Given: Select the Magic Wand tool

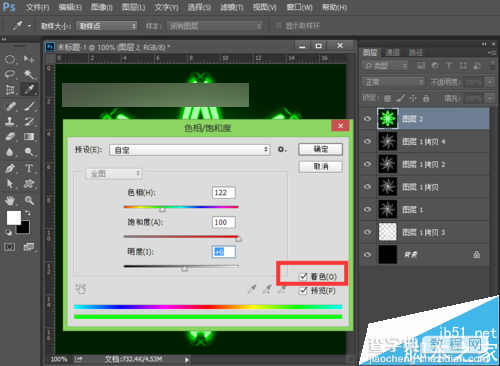Looking at the screenshot, I should [x=29, y=74].
